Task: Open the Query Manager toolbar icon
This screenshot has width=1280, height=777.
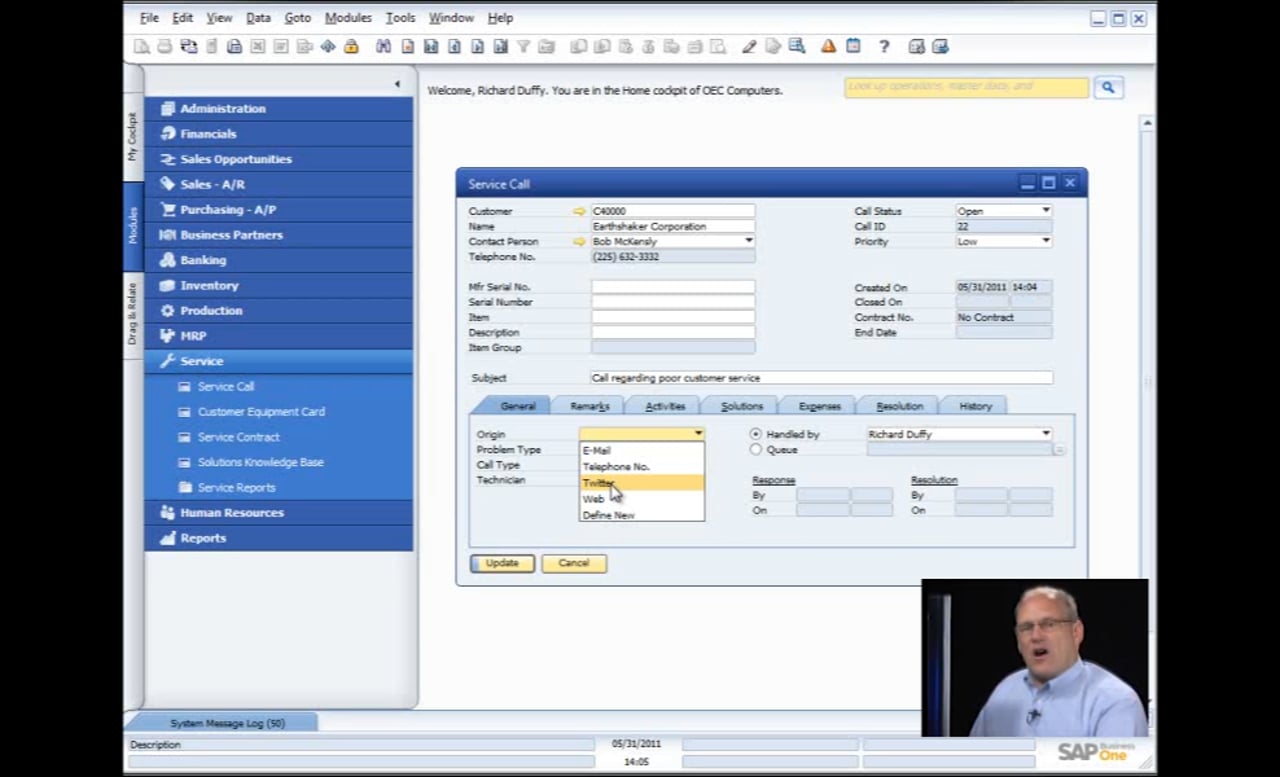Action: (x=796, y=47)
